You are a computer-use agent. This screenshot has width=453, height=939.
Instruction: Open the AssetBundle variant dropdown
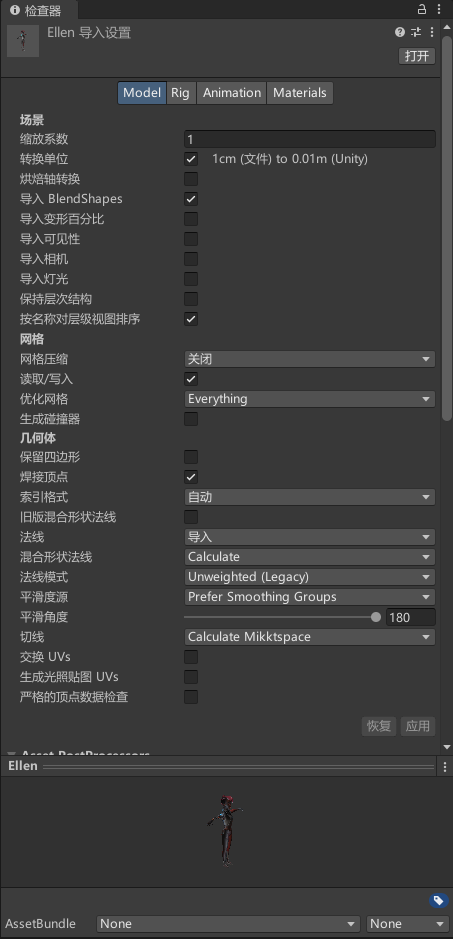pyautogui.click(x=407, y=924)
